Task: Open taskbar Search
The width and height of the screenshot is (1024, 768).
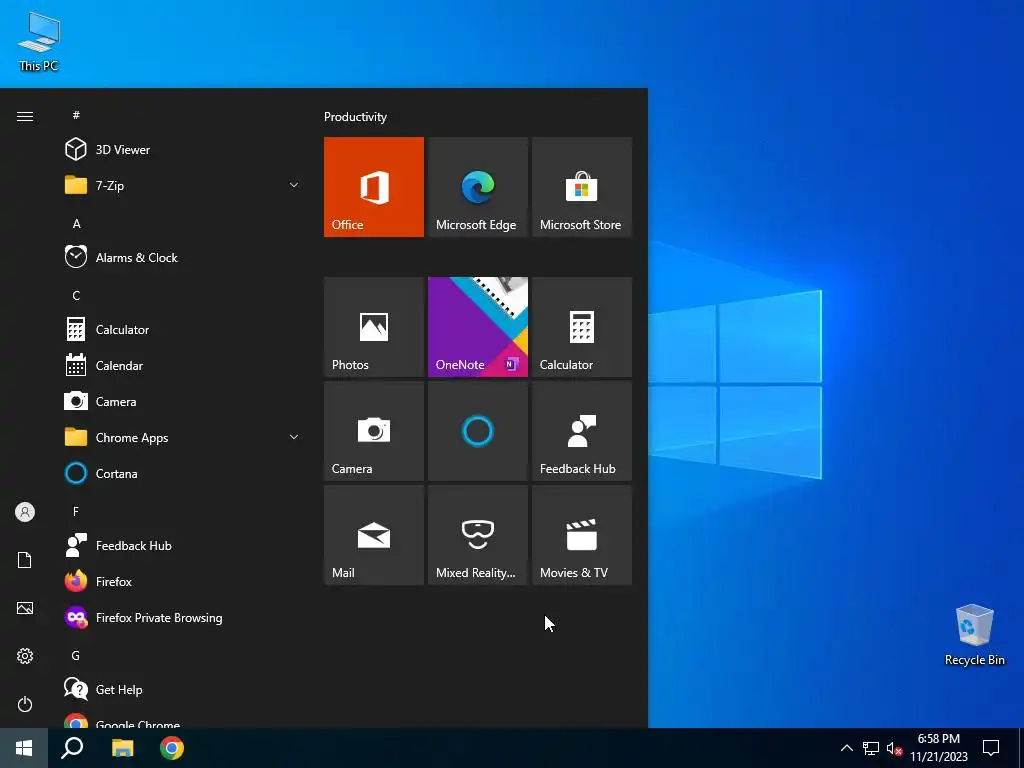Action: click(x=72, y=748)
